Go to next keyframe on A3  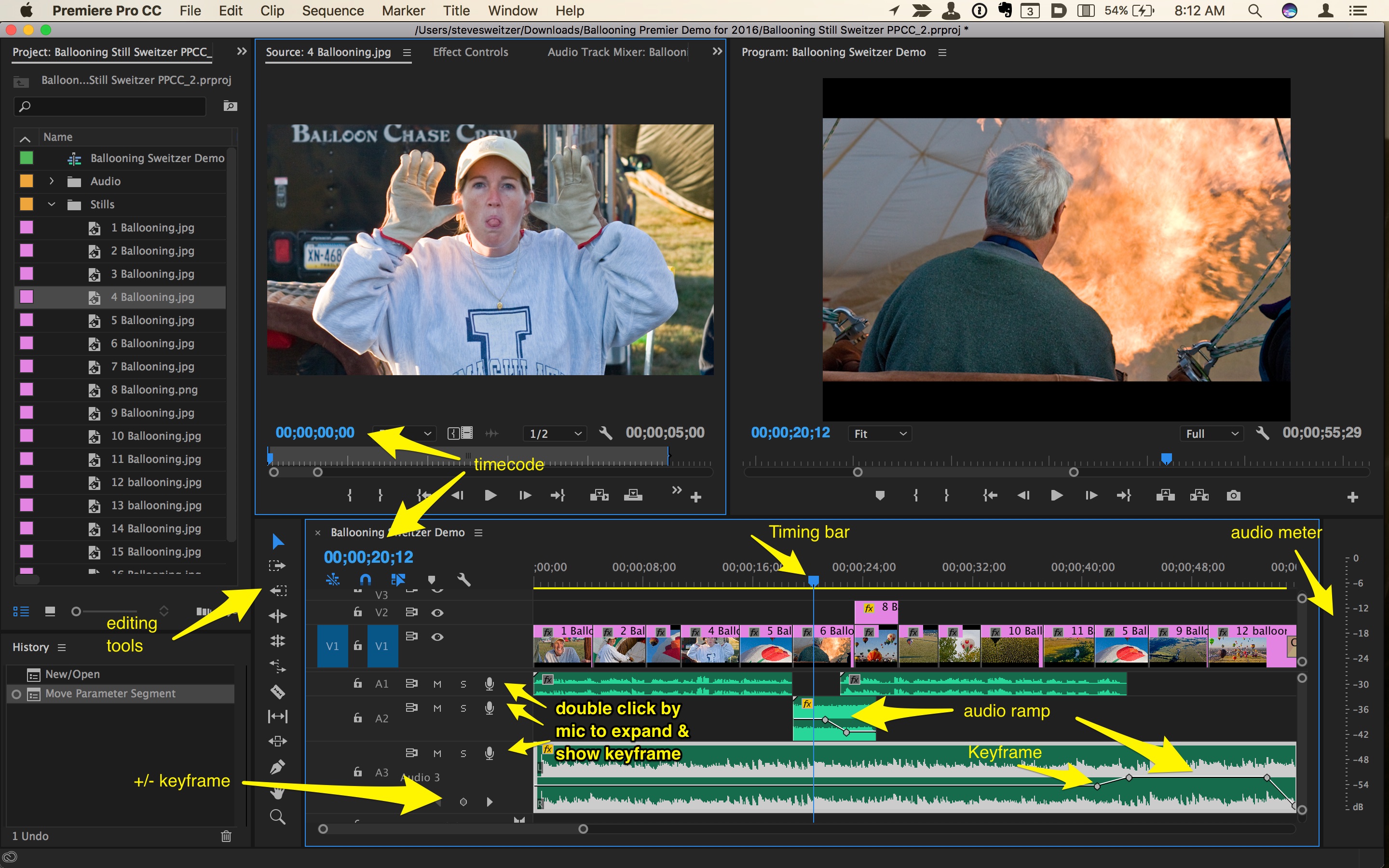point(489,801)
